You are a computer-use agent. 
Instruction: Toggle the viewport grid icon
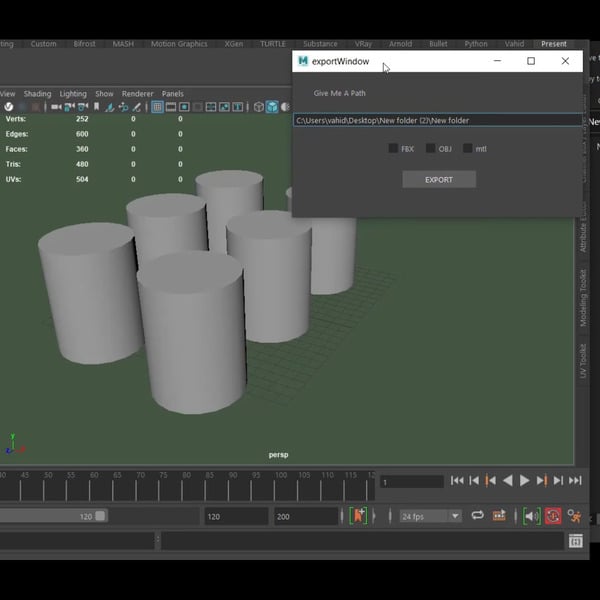point(158,107)
